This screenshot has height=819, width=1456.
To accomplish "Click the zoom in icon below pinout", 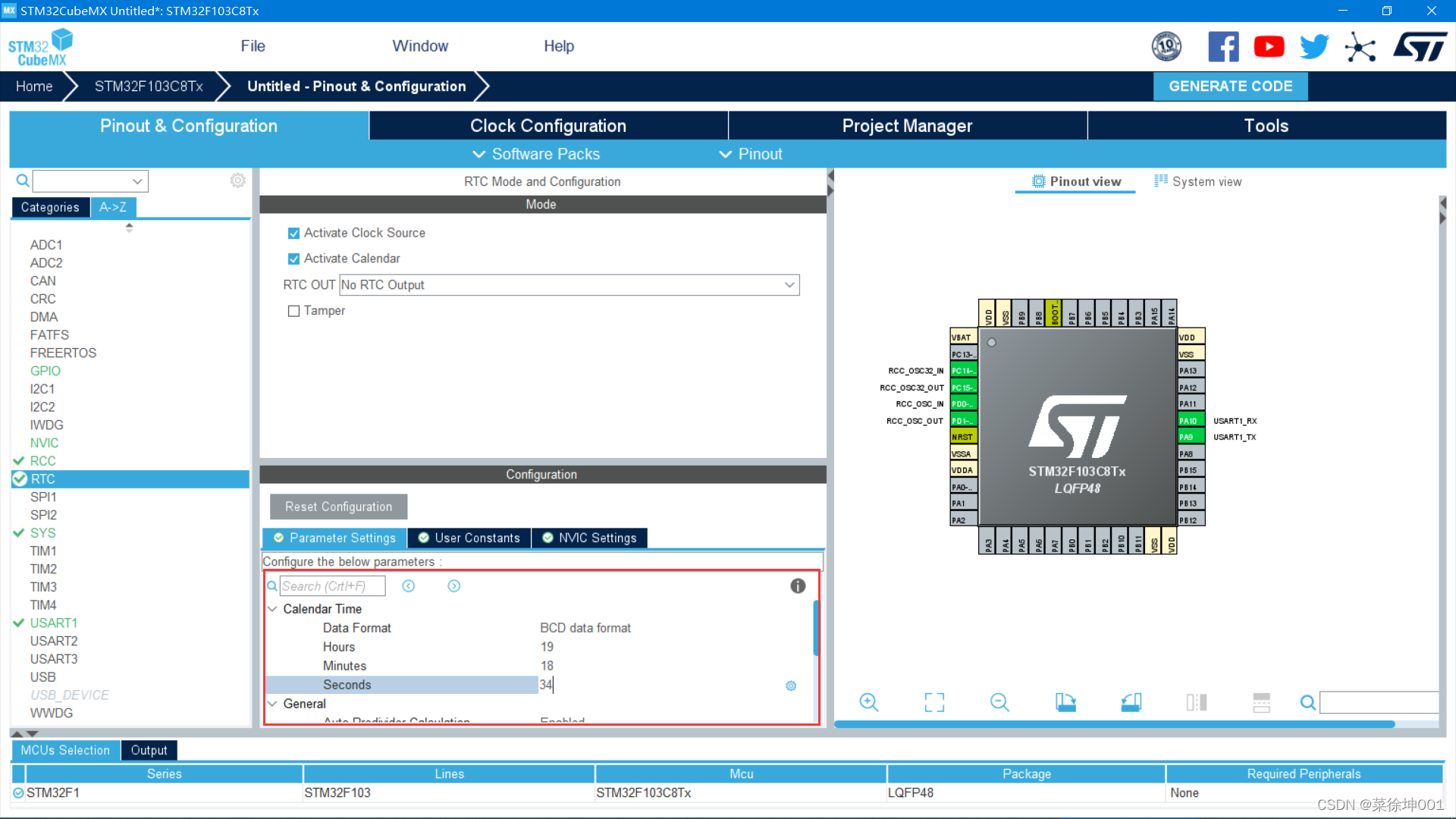I will pos(868,702).
